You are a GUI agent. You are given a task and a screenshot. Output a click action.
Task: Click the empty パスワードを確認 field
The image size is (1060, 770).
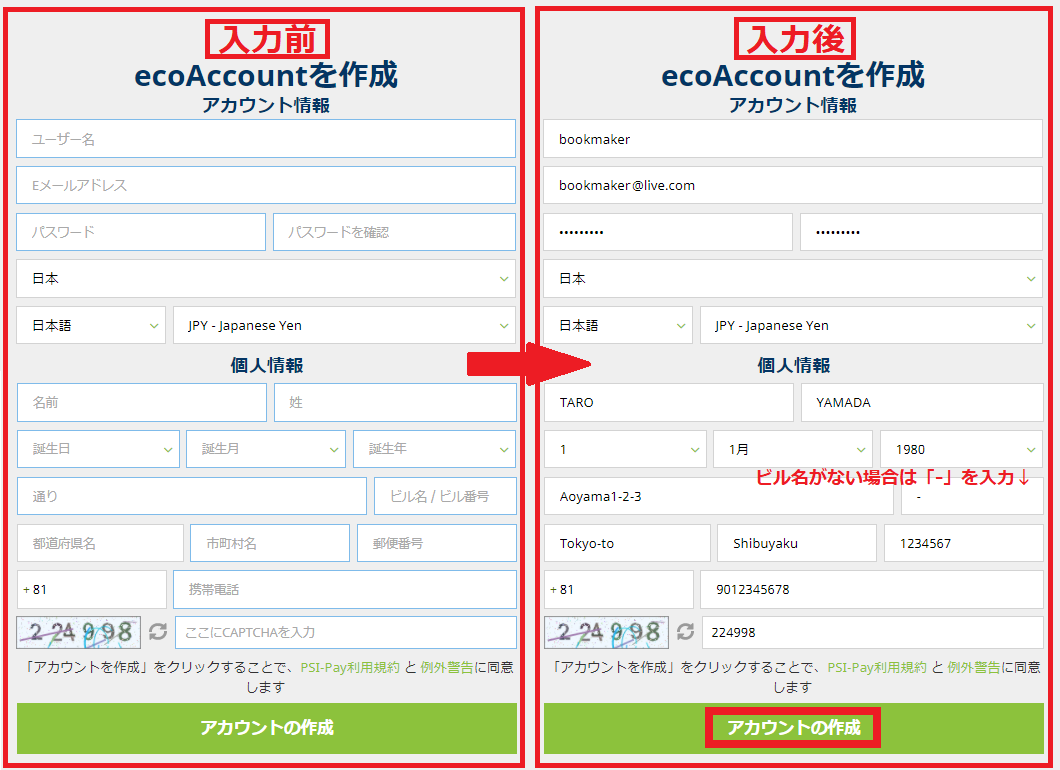click(x=394, y=232)
